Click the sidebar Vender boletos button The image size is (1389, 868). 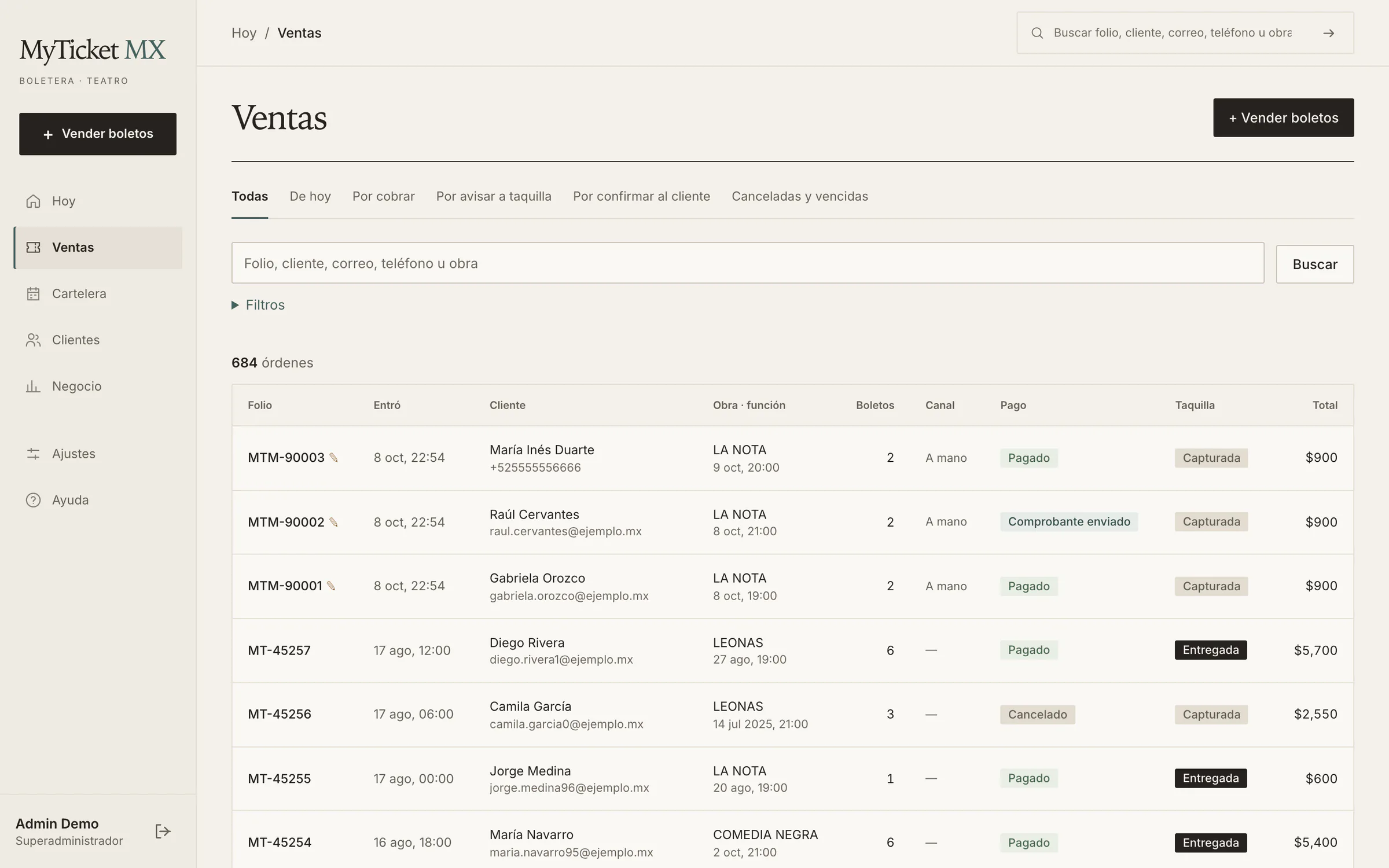click(98, 134)
